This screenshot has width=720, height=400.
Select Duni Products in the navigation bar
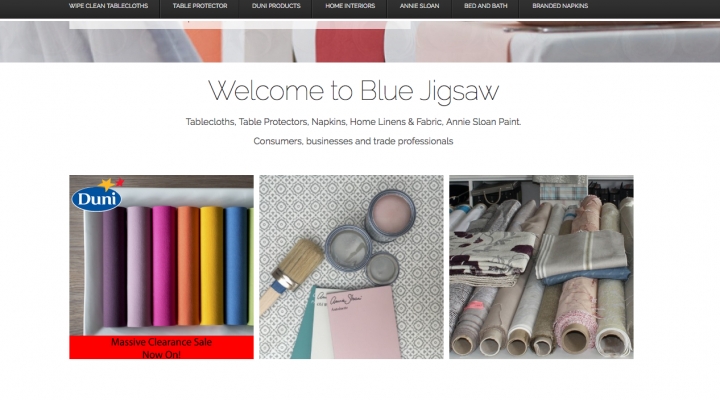276,6
